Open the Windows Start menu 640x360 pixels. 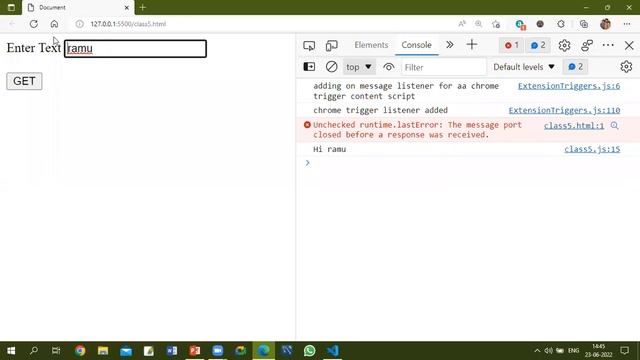[x=11, y=351]
